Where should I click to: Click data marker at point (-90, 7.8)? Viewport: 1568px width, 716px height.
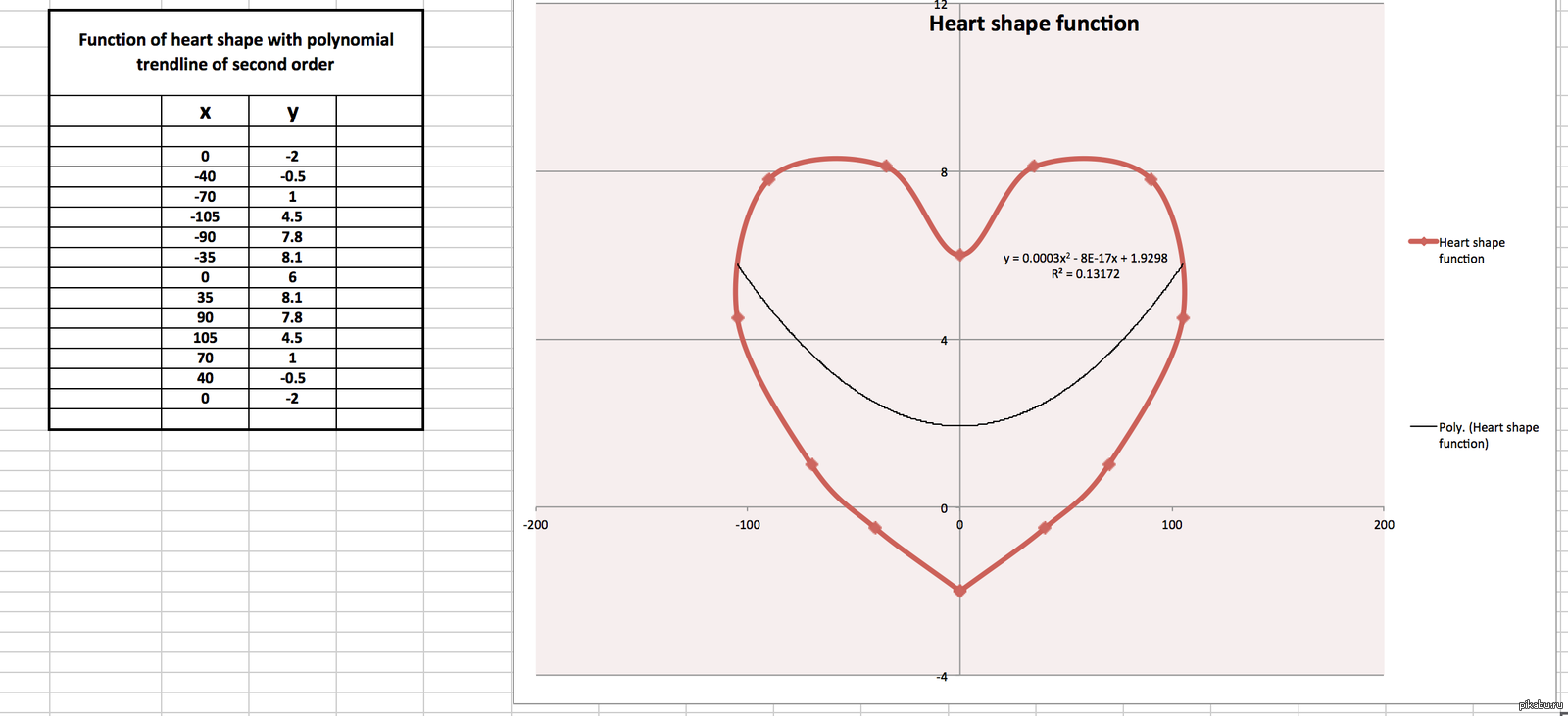coord(769,179)
